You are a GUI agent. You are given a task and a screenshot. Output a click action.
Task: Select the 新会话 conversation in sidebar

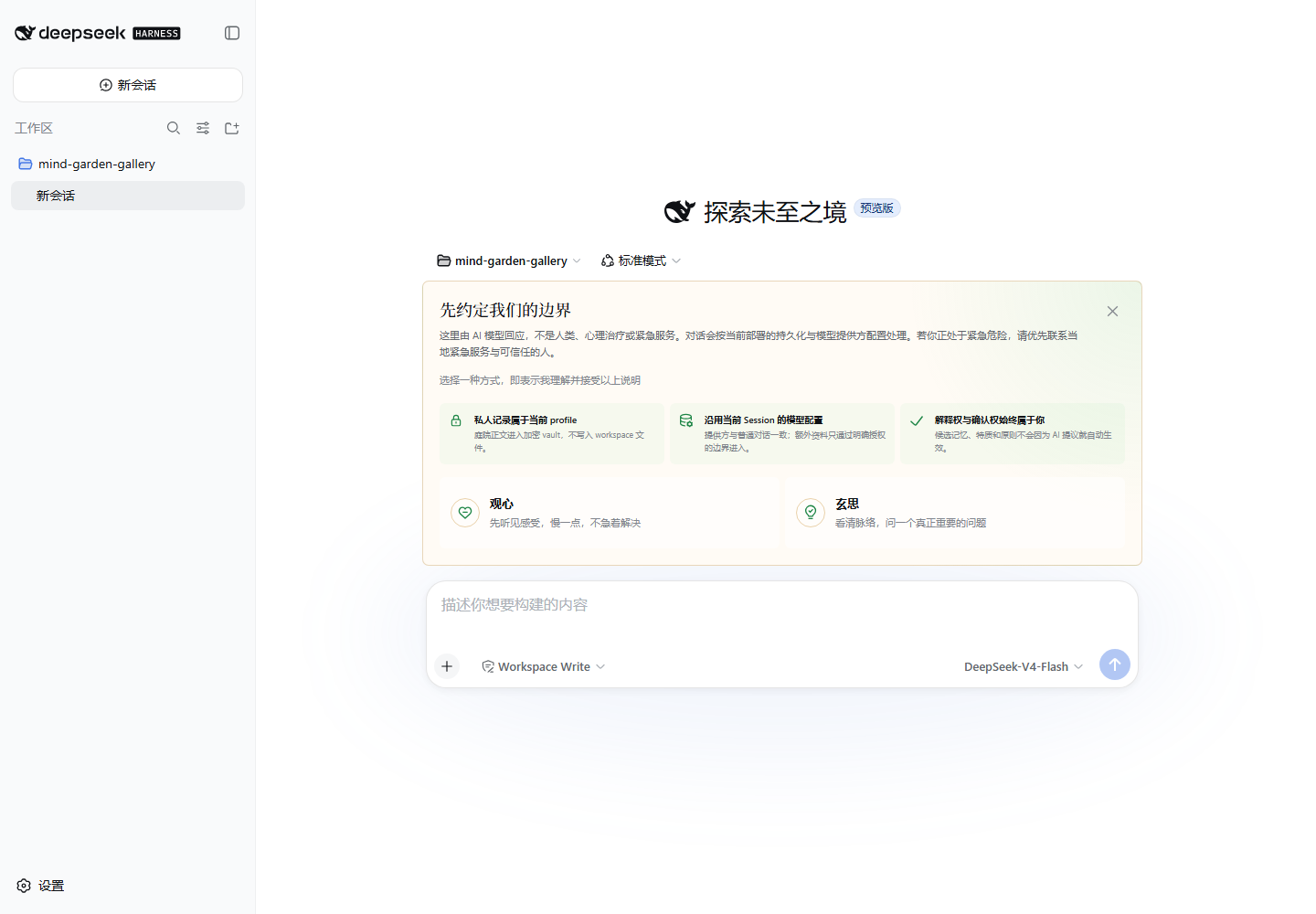[128, 196]
